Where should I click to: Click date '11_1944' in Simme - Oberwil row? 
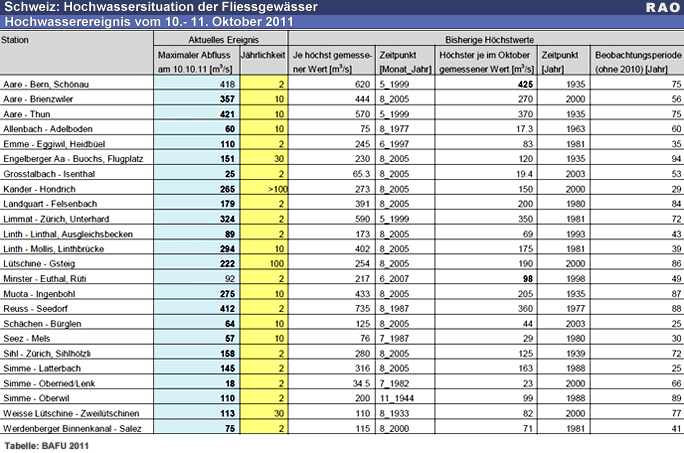pyautogui.click(x=397, y=398)
